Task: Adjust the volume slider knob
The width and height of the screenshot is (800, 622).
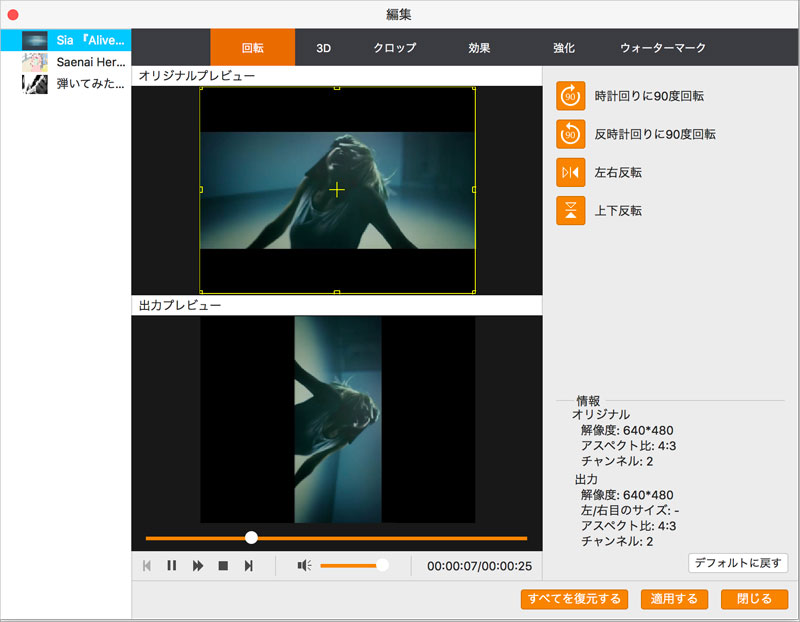Action: tap(382, 565)
